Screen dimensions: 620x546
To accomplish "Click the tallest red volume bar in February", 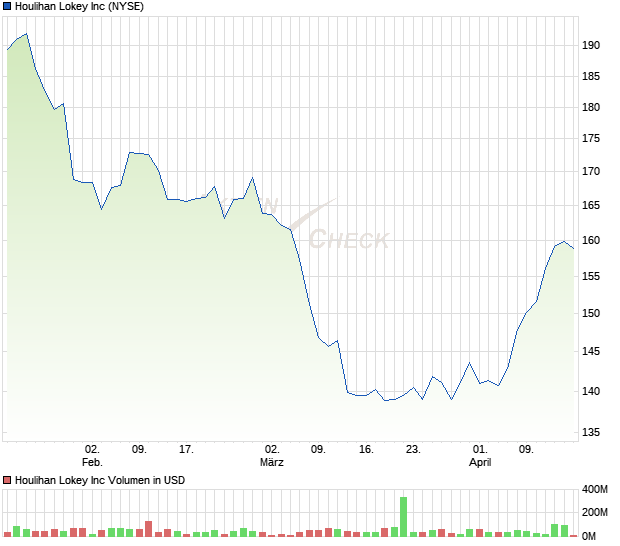I will tap(149, 529).
